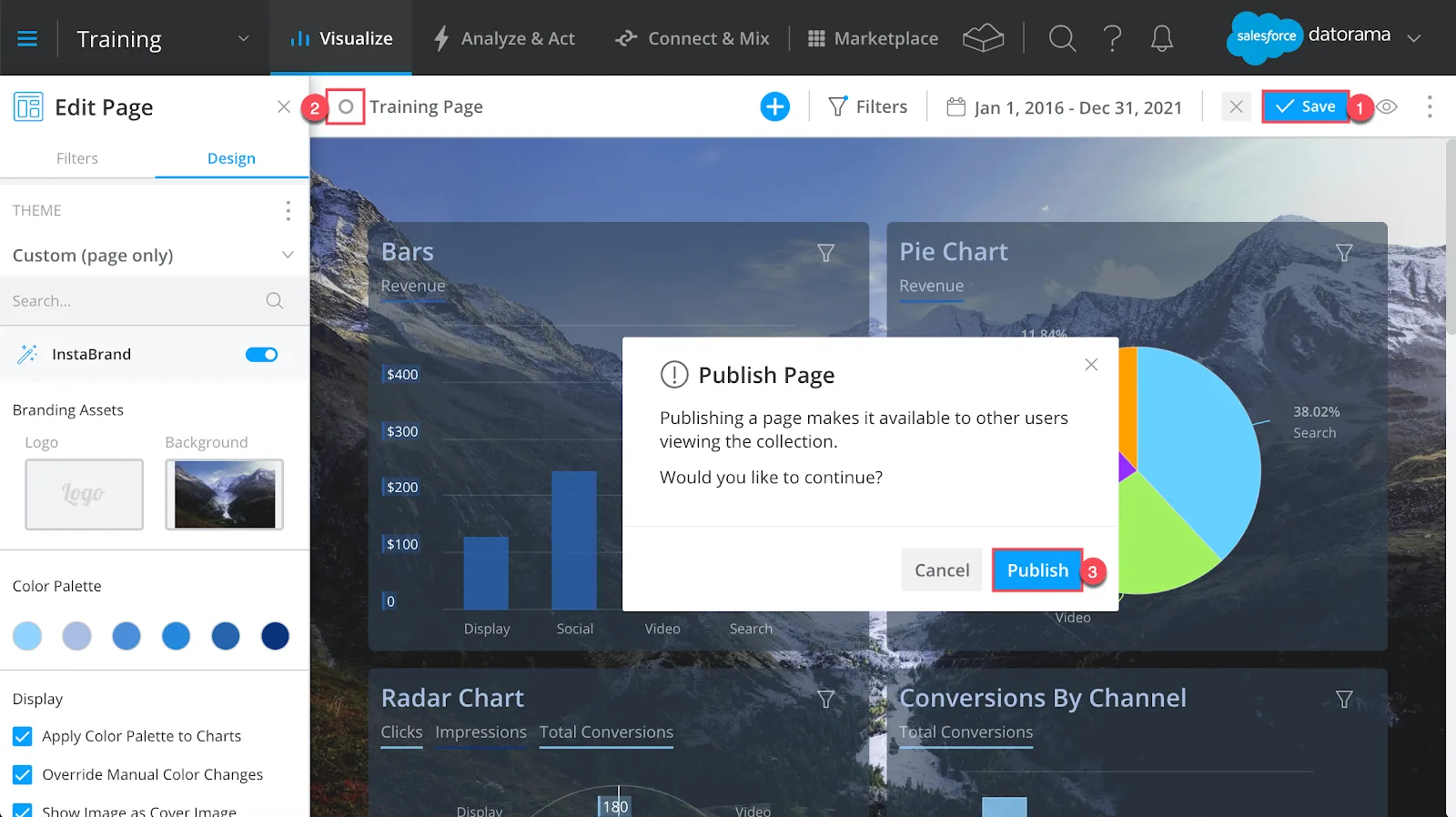Click the Pie Chart widget filter icon
The image size is (1456, 817).
(x=1344, y=253)
